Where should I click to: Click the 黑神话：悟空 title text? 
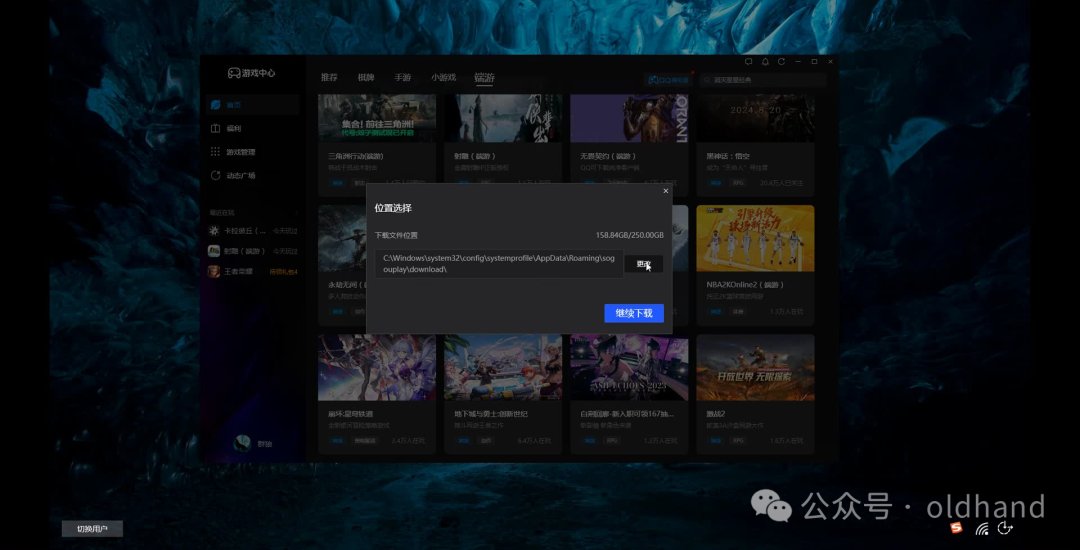pos(729,156)
